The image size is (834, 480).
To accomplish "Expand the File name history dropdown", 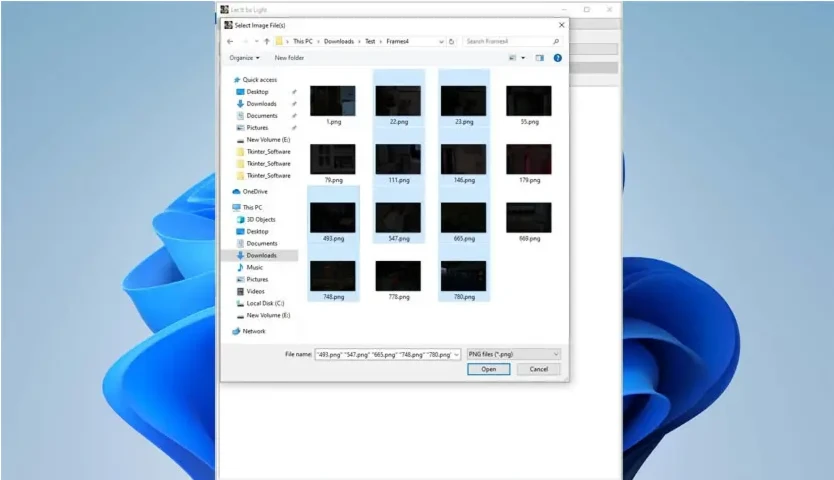I will point(457,354).
